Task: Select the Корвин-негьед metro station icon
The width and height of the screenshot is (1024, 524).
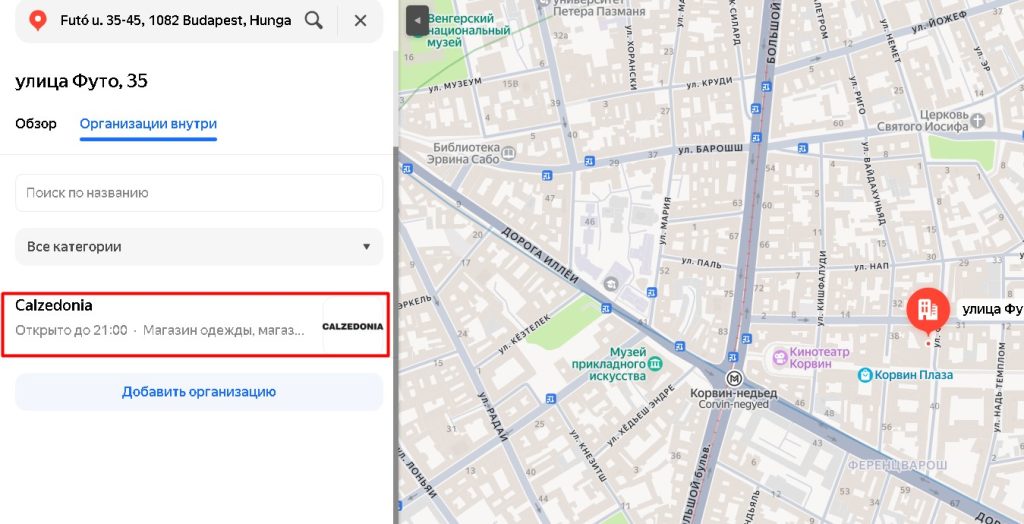Action: coord(735,378)
